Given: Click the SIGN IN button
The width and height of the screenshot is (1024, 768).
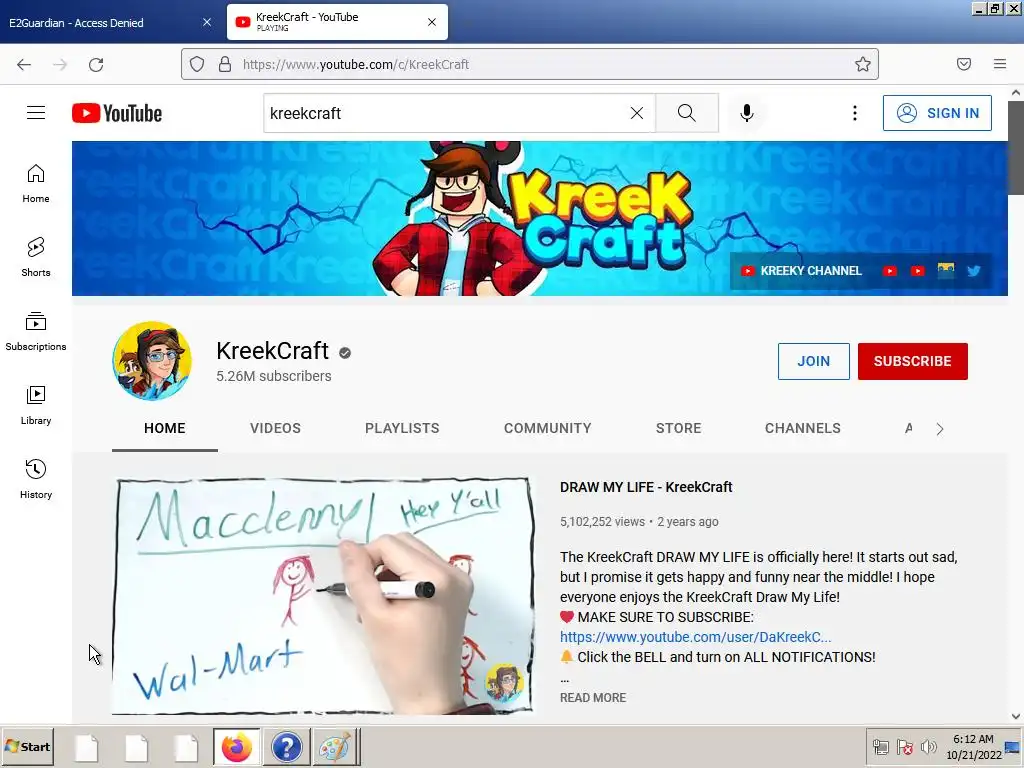Looking at the screenshot, I should click(x=937, y=113).
